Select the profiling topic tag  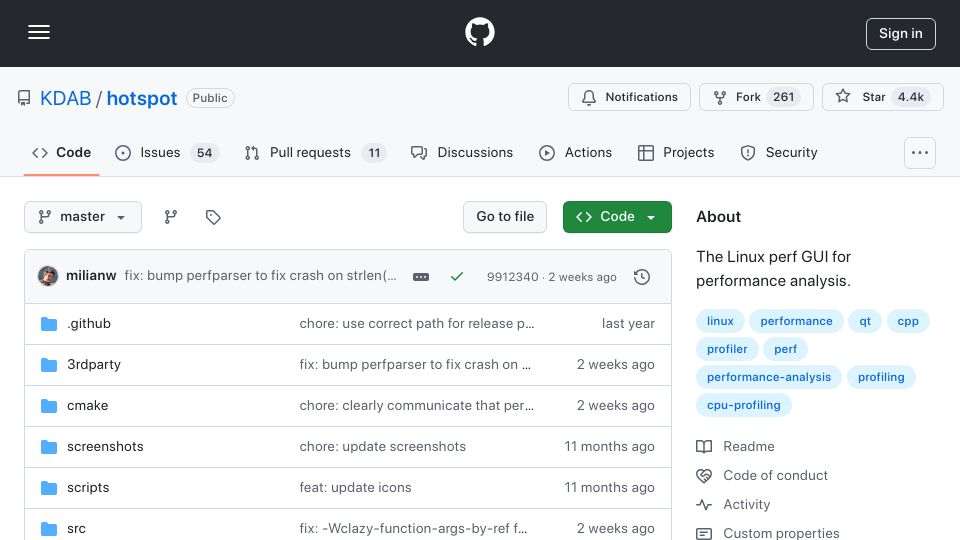coord(880,377)
